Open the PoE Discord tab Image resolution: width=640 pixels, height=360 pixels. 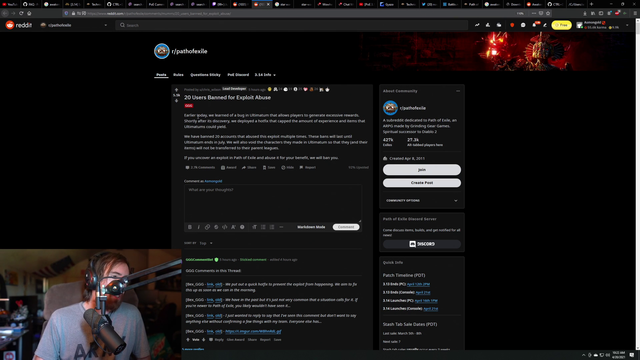click(238, 75)
